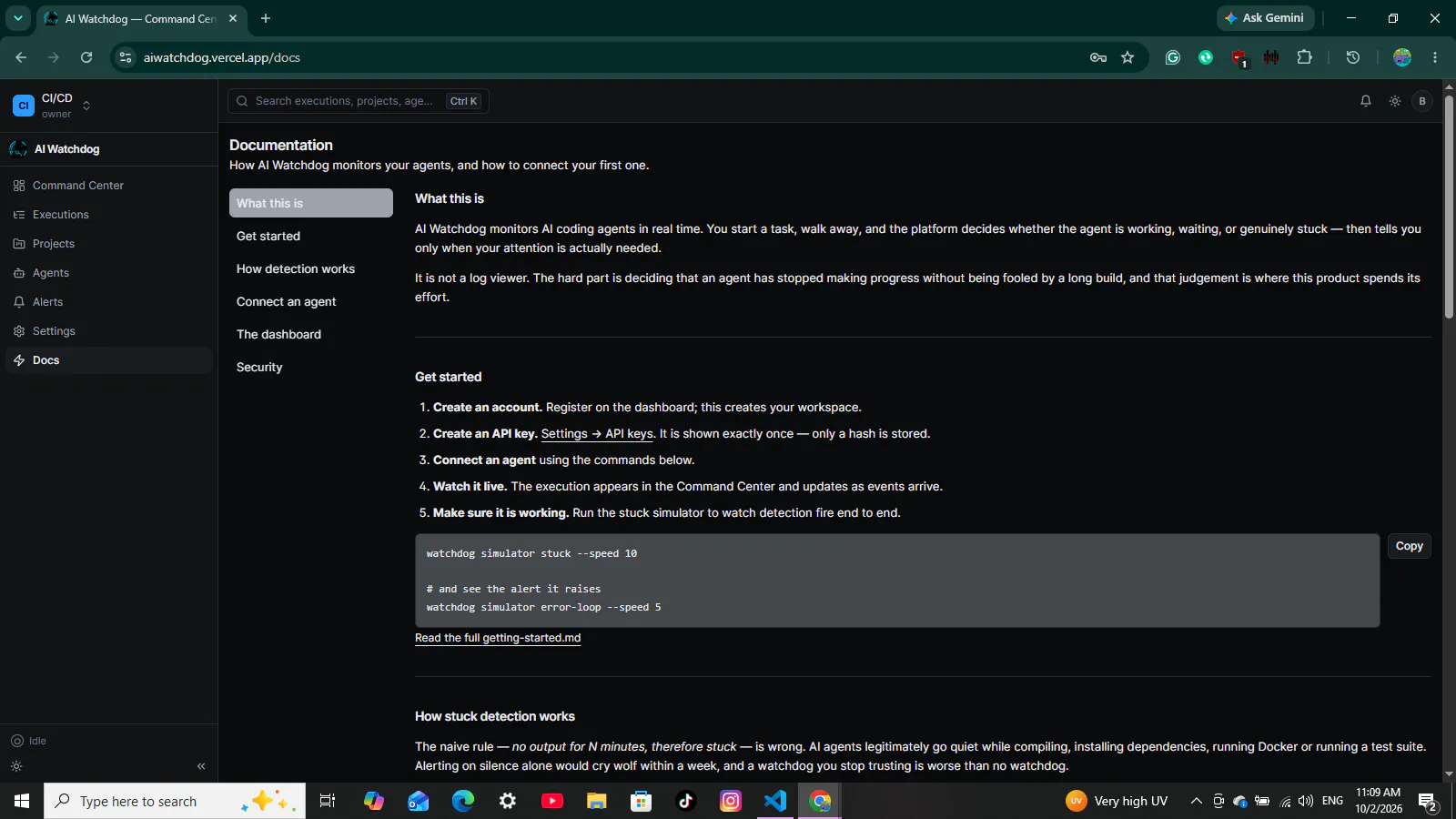Open the tab search dropdown arrow
Viewport: 1456px width, 819px height.
pos(18,18)
